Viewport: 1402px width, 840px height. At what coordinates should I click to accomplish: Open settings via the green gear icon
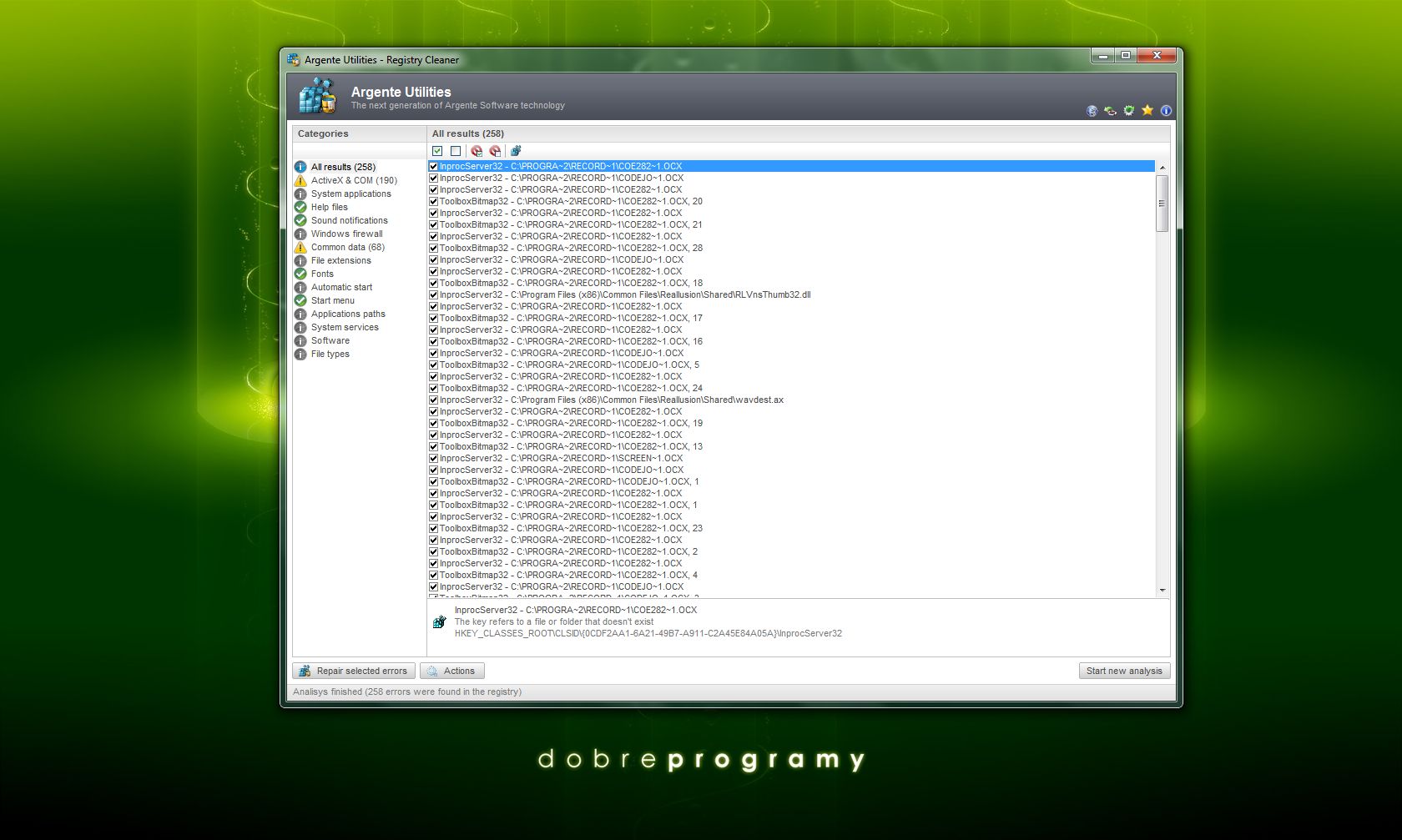tap(1129, 111)
